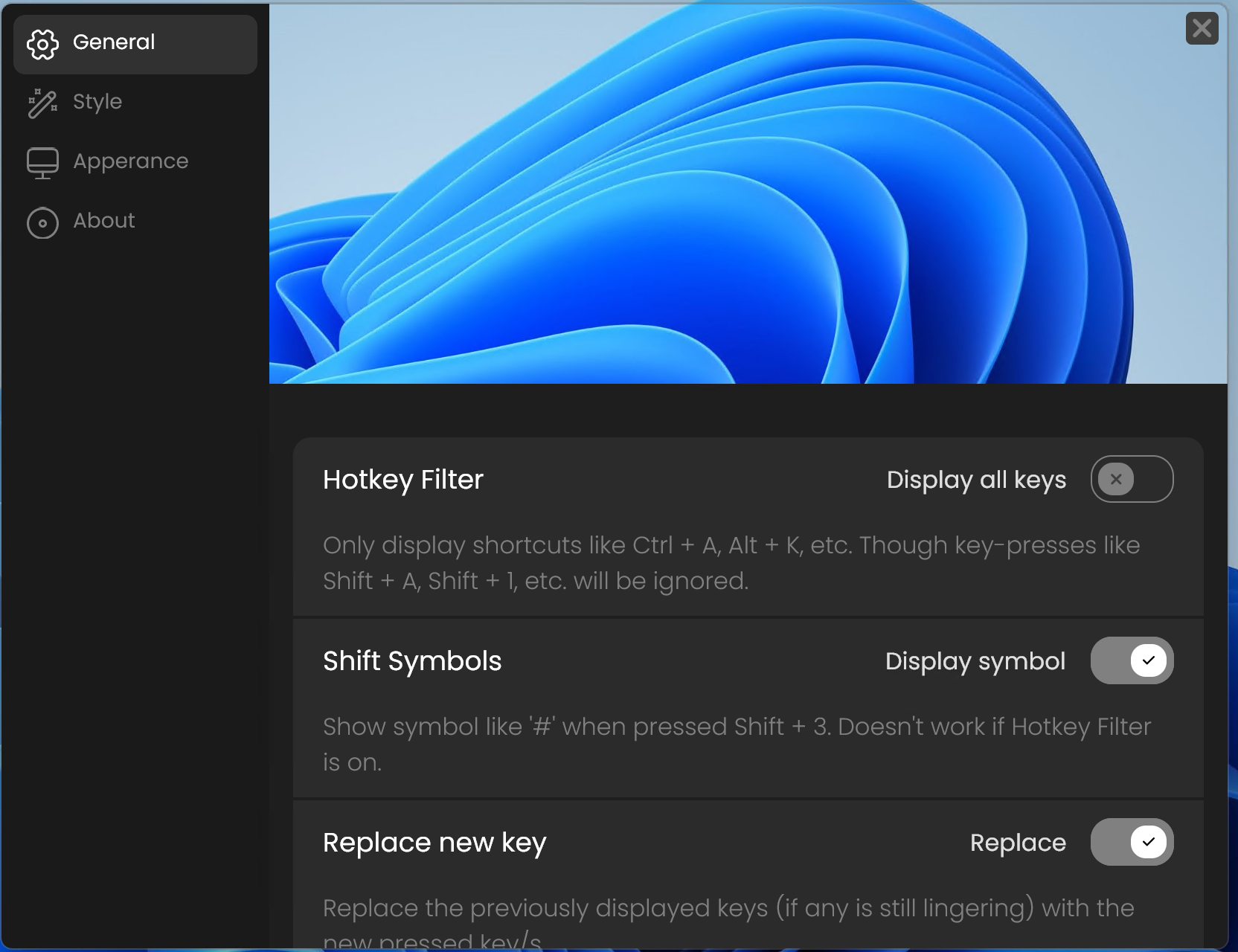Click the Replace new key heading
Screen dimensions: 1238x952
(434, 843)
